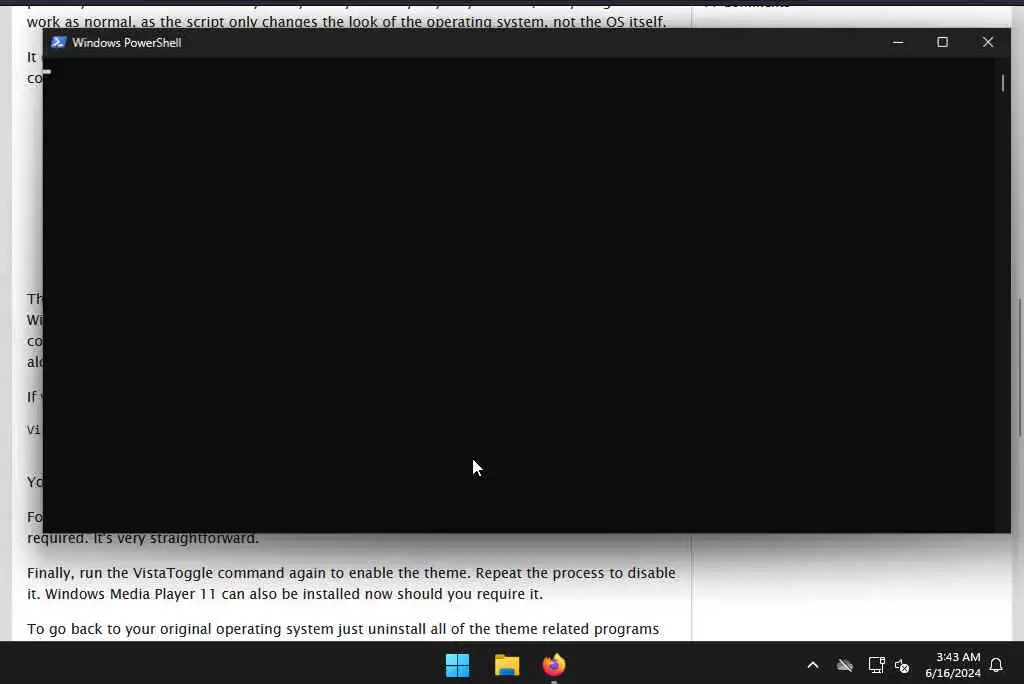Screen dimensions: 1024x684
Task: Open the Windows Start menu
Action: tap(457, 665)
